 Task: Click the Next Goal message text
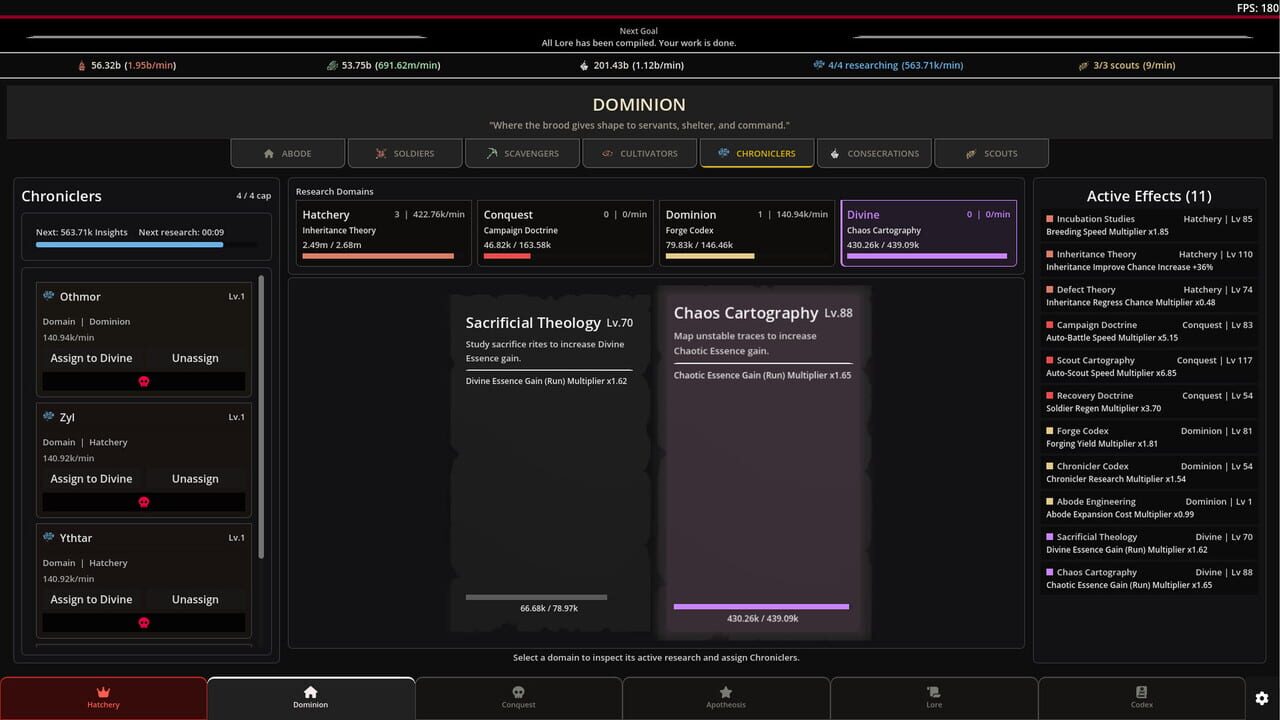coord(639,43)
